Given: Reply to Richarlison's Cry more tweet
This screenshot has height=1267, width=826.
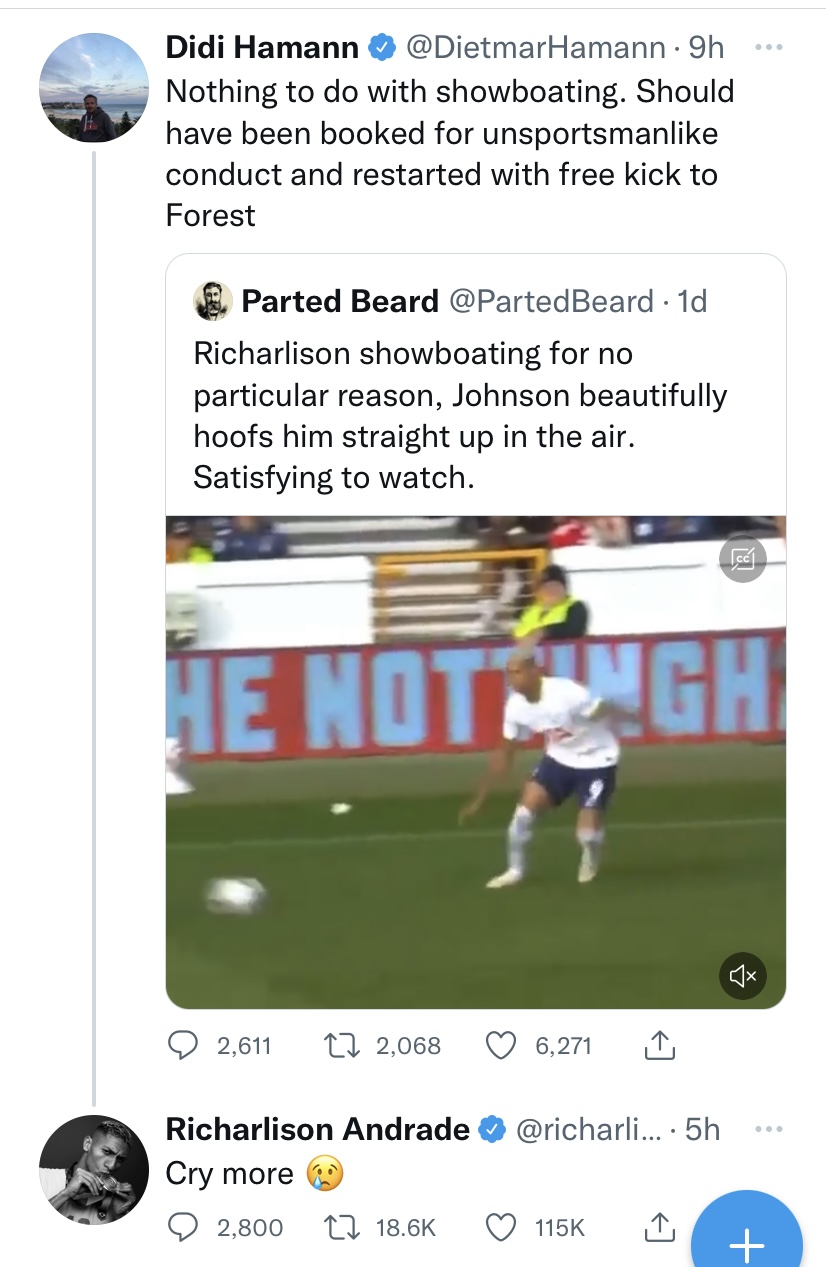Looking at the screenshot, I should tap(181, 1227).
